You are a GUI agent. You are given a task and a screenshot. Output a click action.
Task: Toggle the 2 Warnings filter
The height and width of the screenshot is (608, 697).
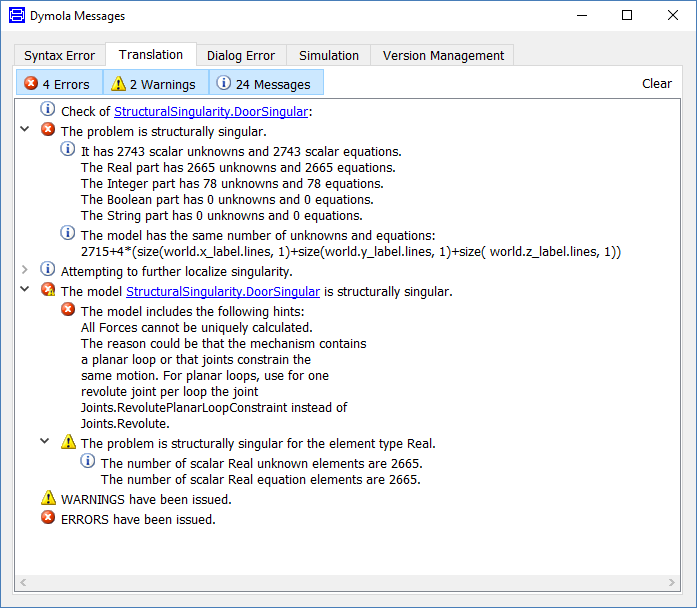click(156, 82)
